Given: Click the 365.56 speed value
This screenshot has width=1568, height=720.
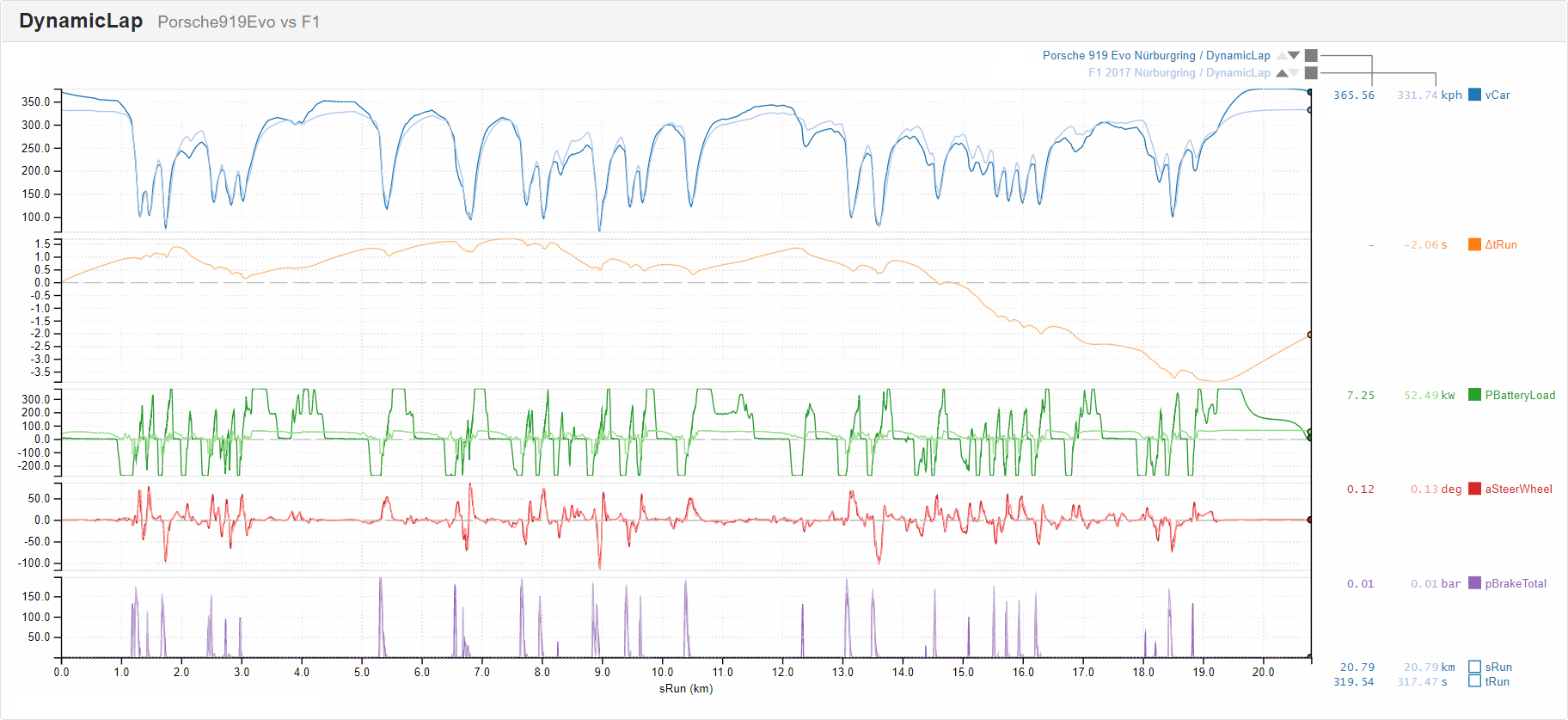Looking at the screenshot, I should (x=1354, y=95).
